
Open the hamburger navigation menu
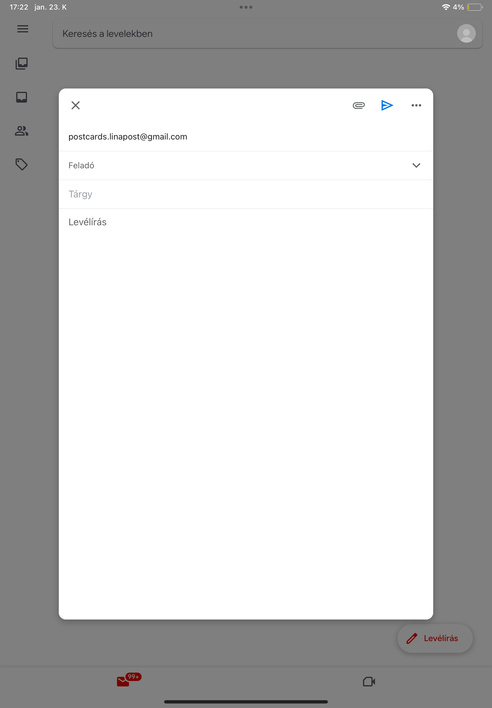[x=23, y=29]
